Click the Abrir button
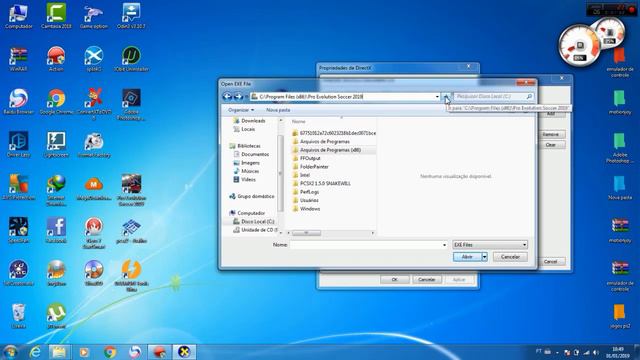This screenshot has width=640, height=360. point(467,257)
